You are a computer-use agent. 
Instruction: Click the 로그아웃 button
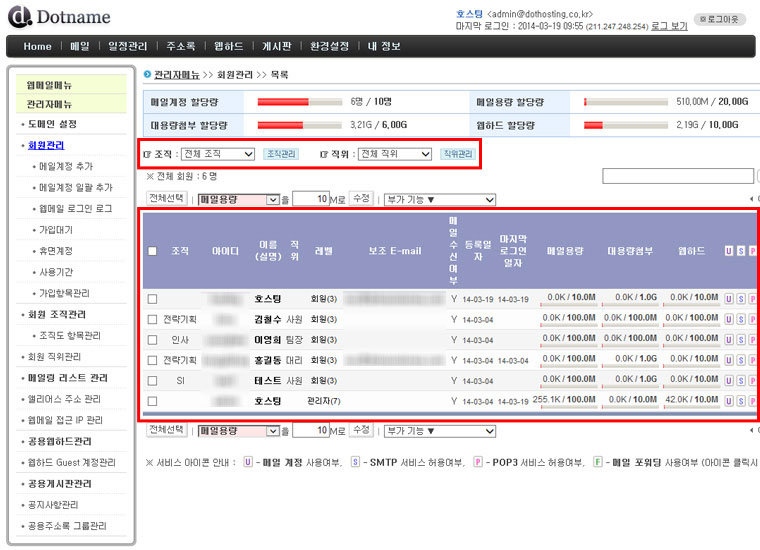click(x=720, y=18)
